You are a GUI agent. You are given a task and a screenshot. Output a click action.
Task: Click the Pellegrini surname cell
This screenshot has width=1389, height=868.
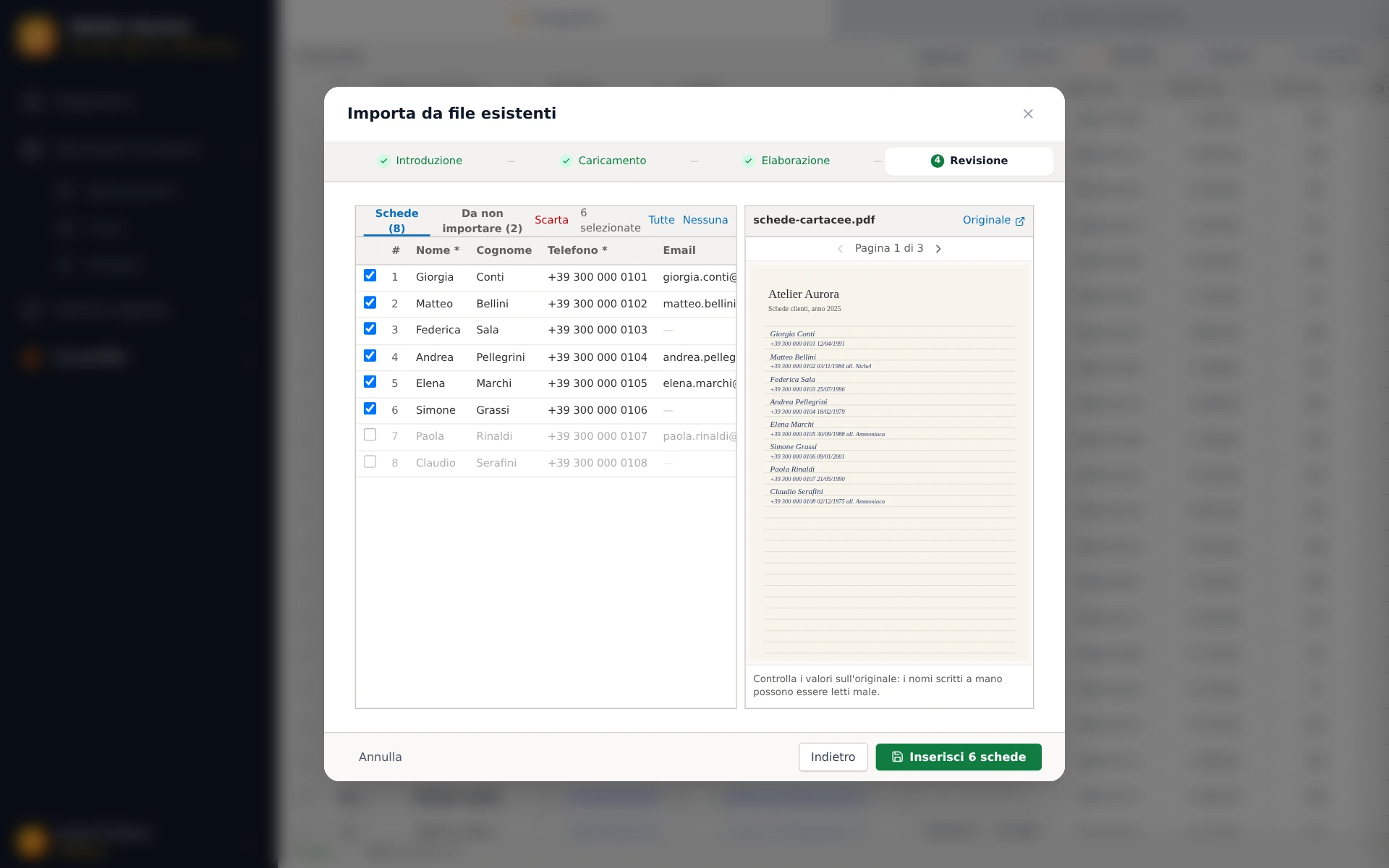point(501,357)
